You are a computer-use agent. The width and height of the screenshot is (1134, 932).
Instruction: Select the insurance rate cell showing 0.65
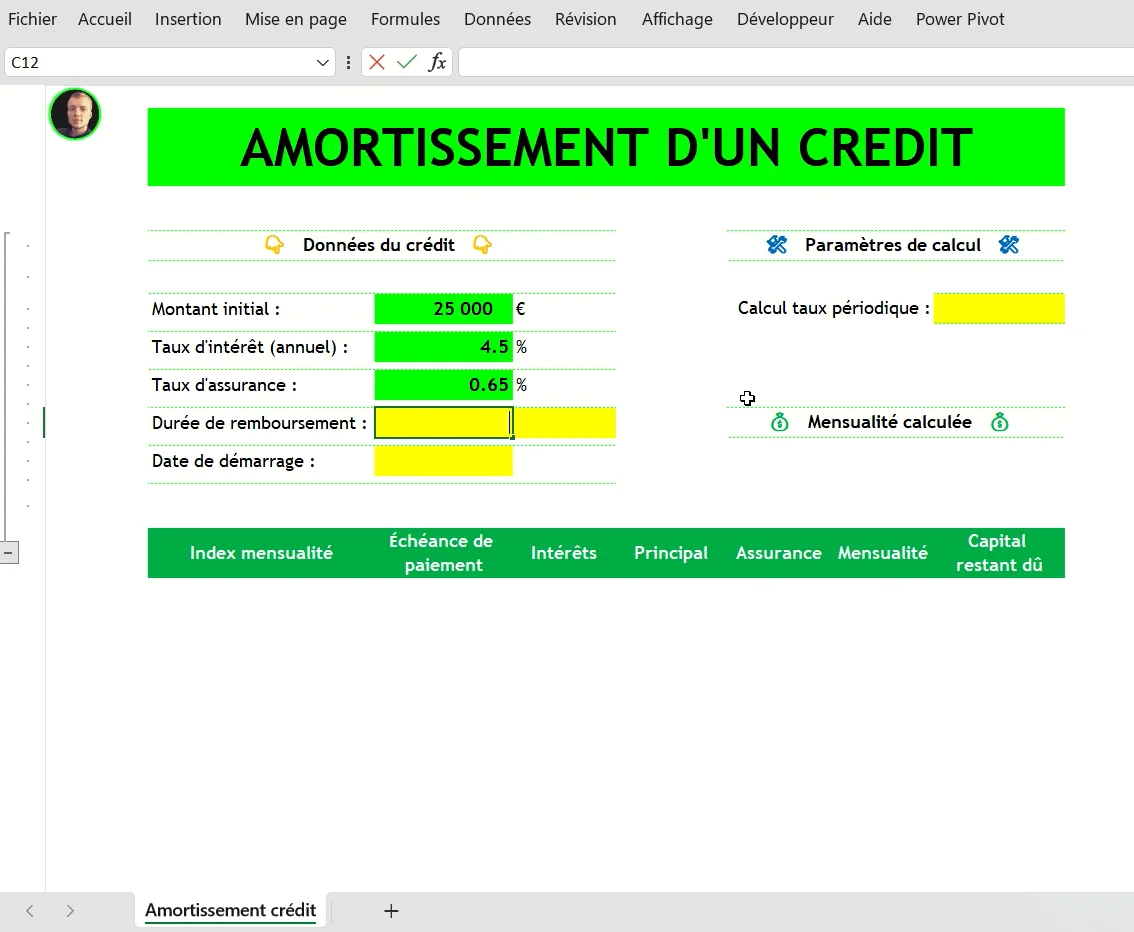point(443,385)
